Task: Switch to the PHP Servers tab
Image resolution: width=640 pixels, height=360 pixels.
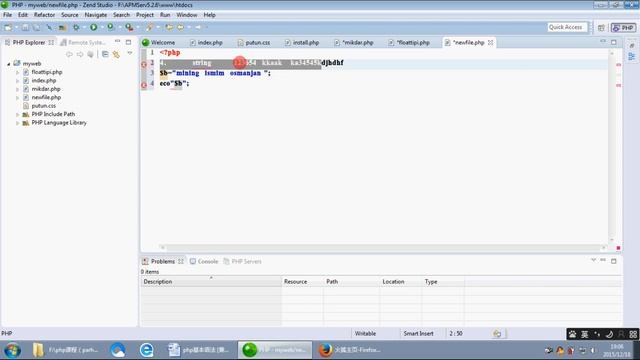Action: [x=242, y=261]
